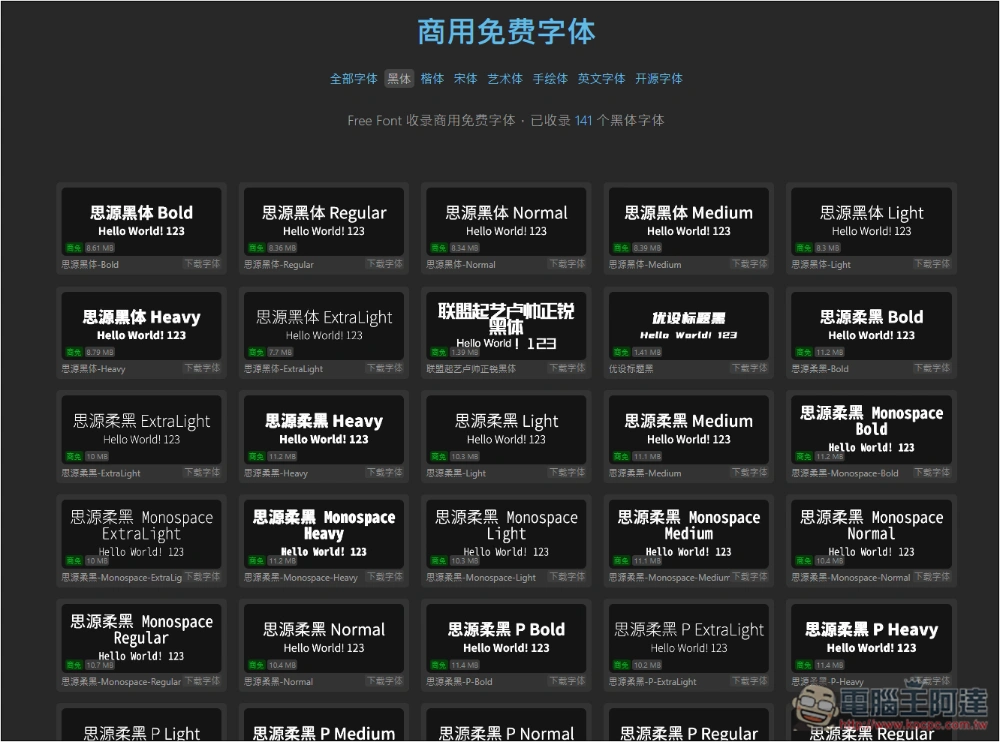Click the 141 font count link
1000x742 pixels.
(x=583, y=121)
